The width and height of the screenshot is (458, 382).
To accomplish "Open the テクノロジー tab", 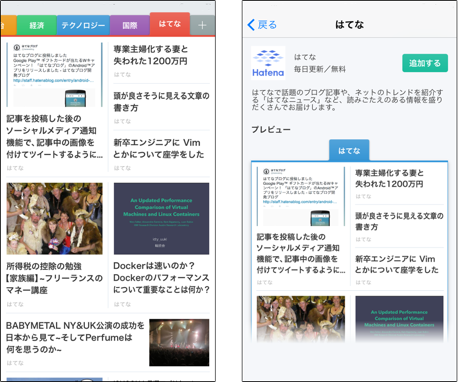I will pos(83,25).
